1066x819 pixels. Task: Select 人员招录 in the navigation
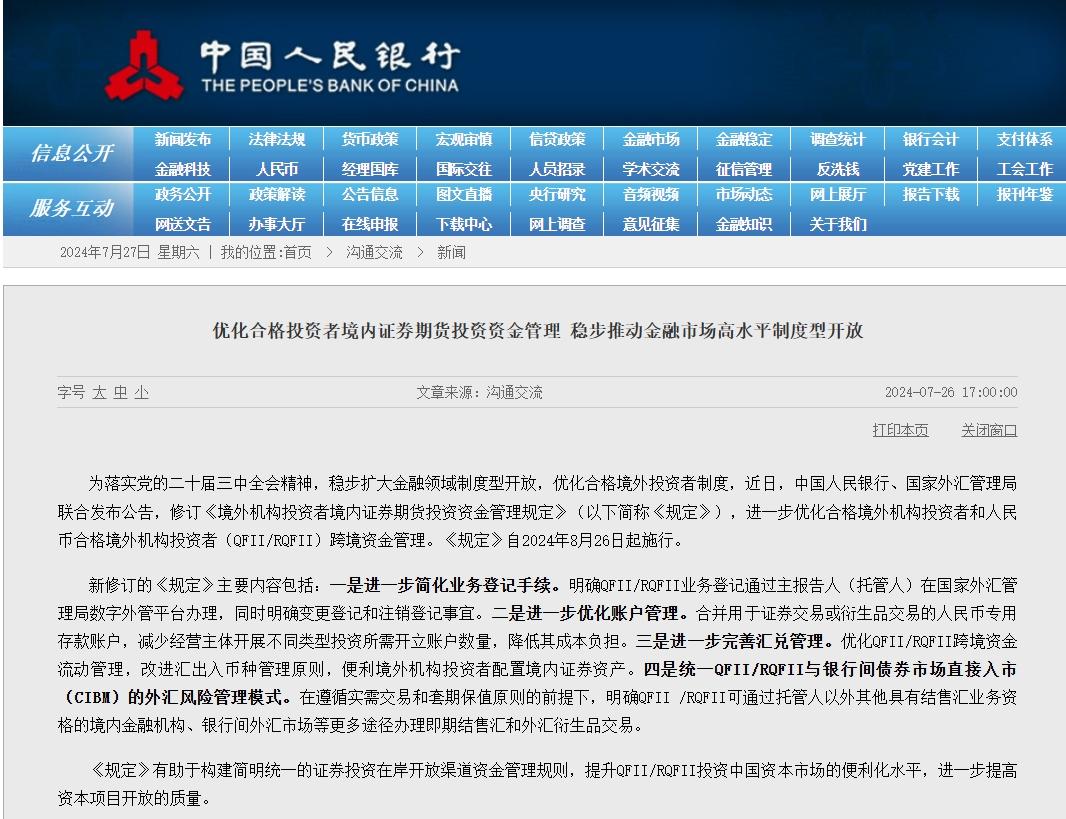pos(557,169)
